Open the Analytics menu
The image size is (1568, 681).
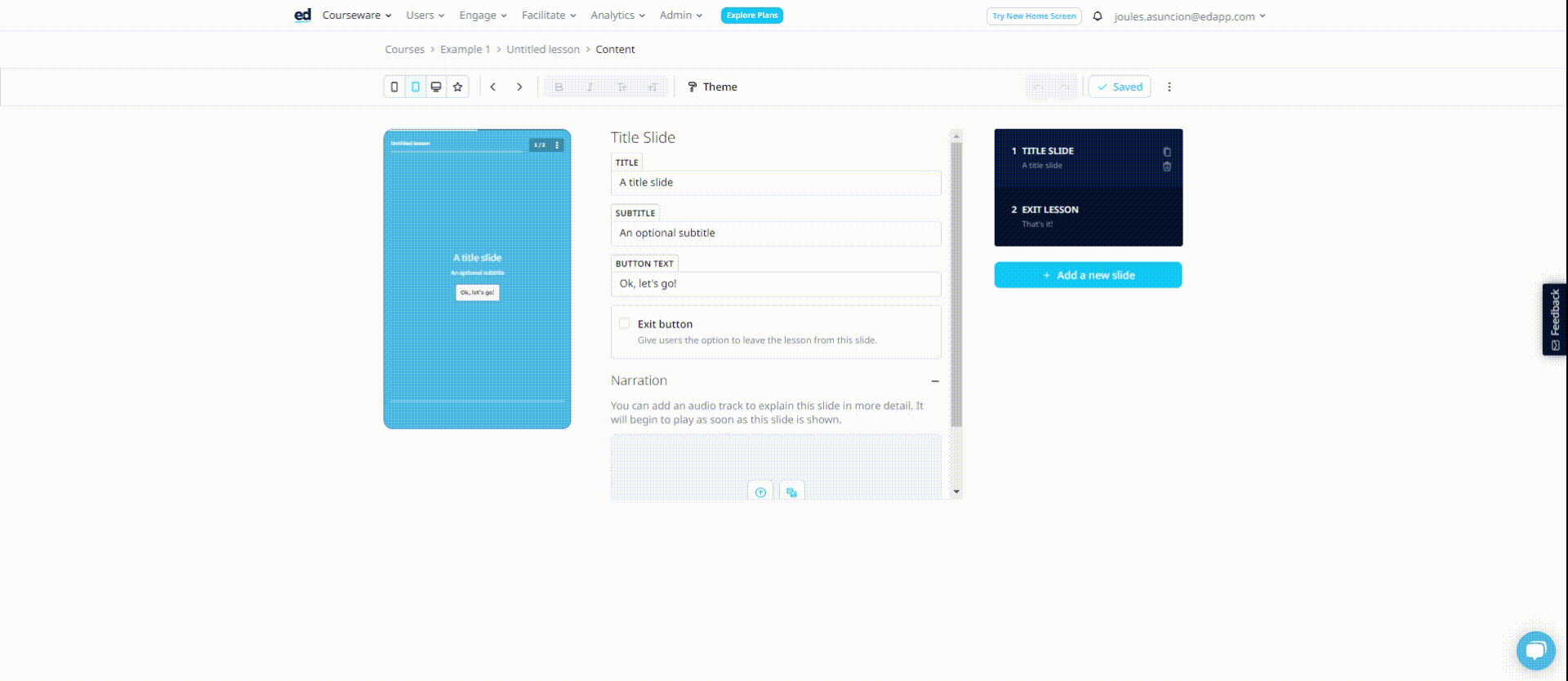618,16
